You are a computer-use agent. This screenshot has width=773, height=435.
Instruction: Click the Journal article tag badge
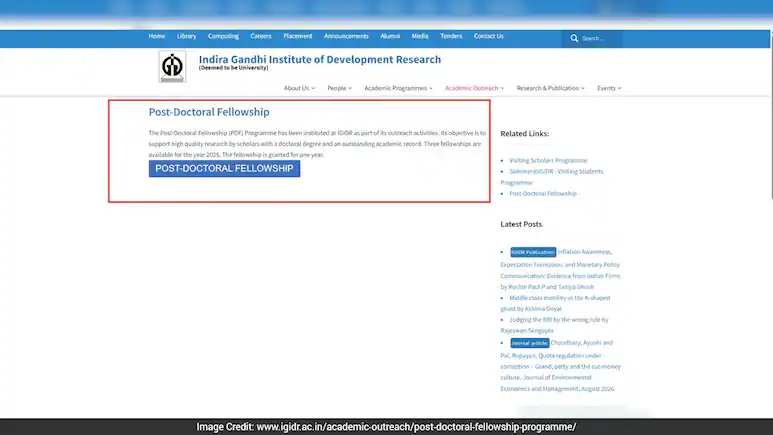(529, 343)
